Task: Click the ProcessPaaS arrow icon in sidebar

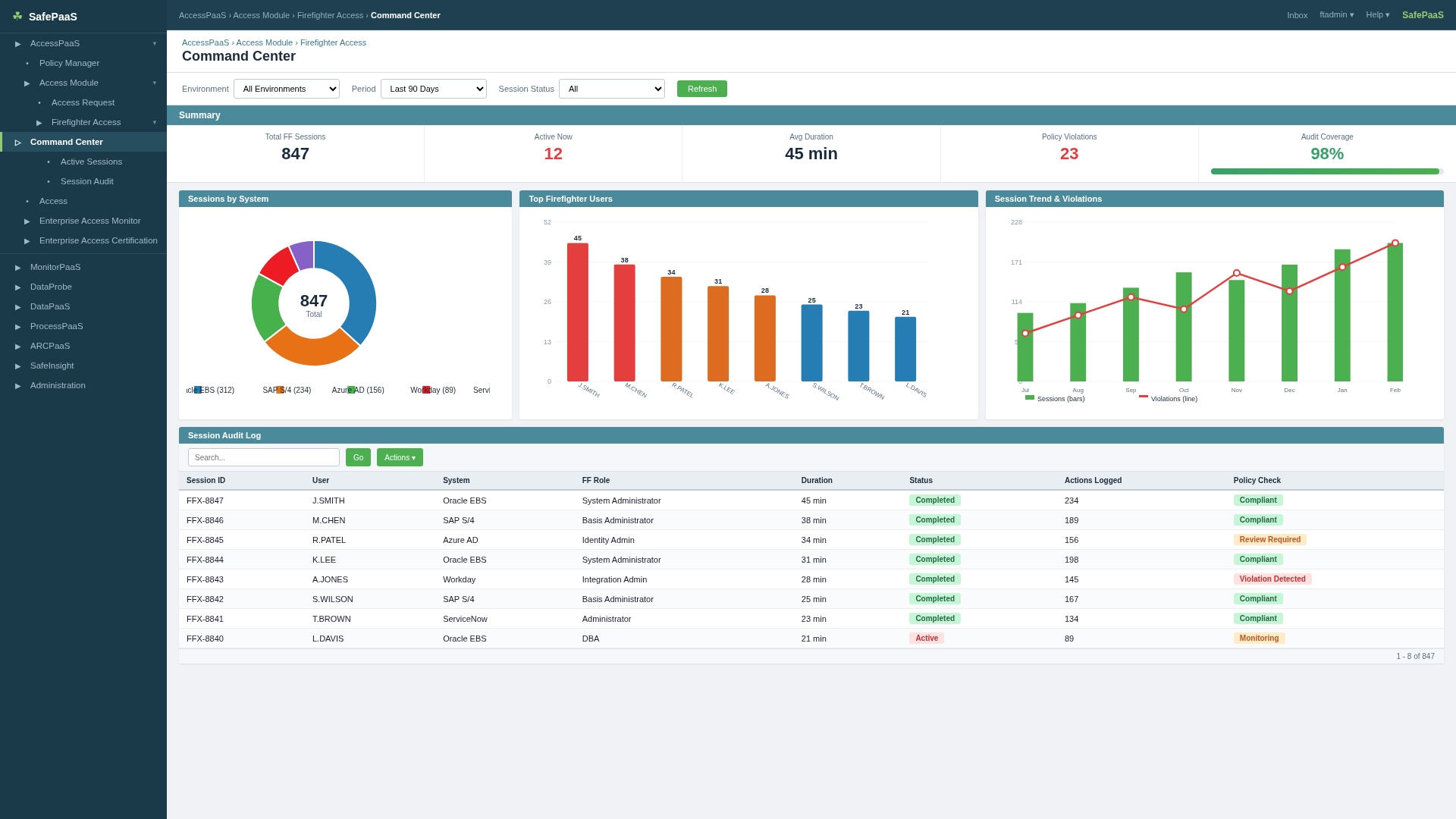Action: 18,327
